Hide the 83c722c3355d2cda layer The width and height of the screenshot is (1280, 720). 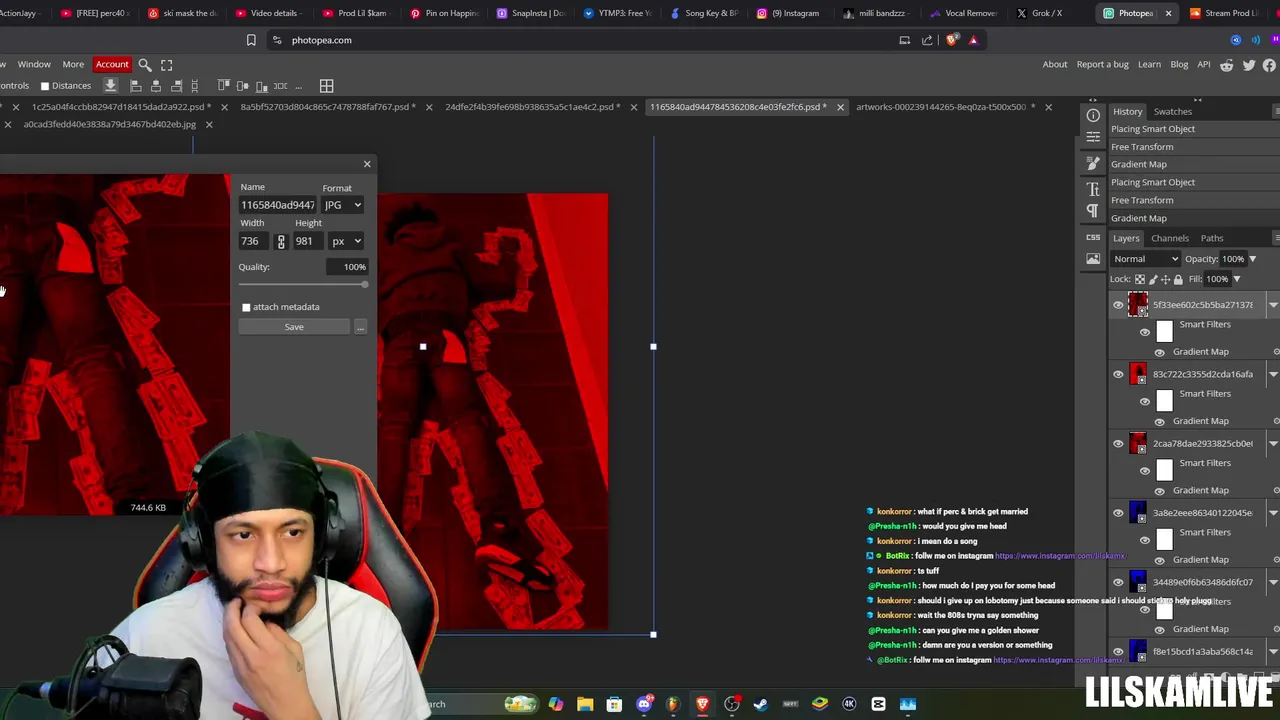coord(1118,374)
